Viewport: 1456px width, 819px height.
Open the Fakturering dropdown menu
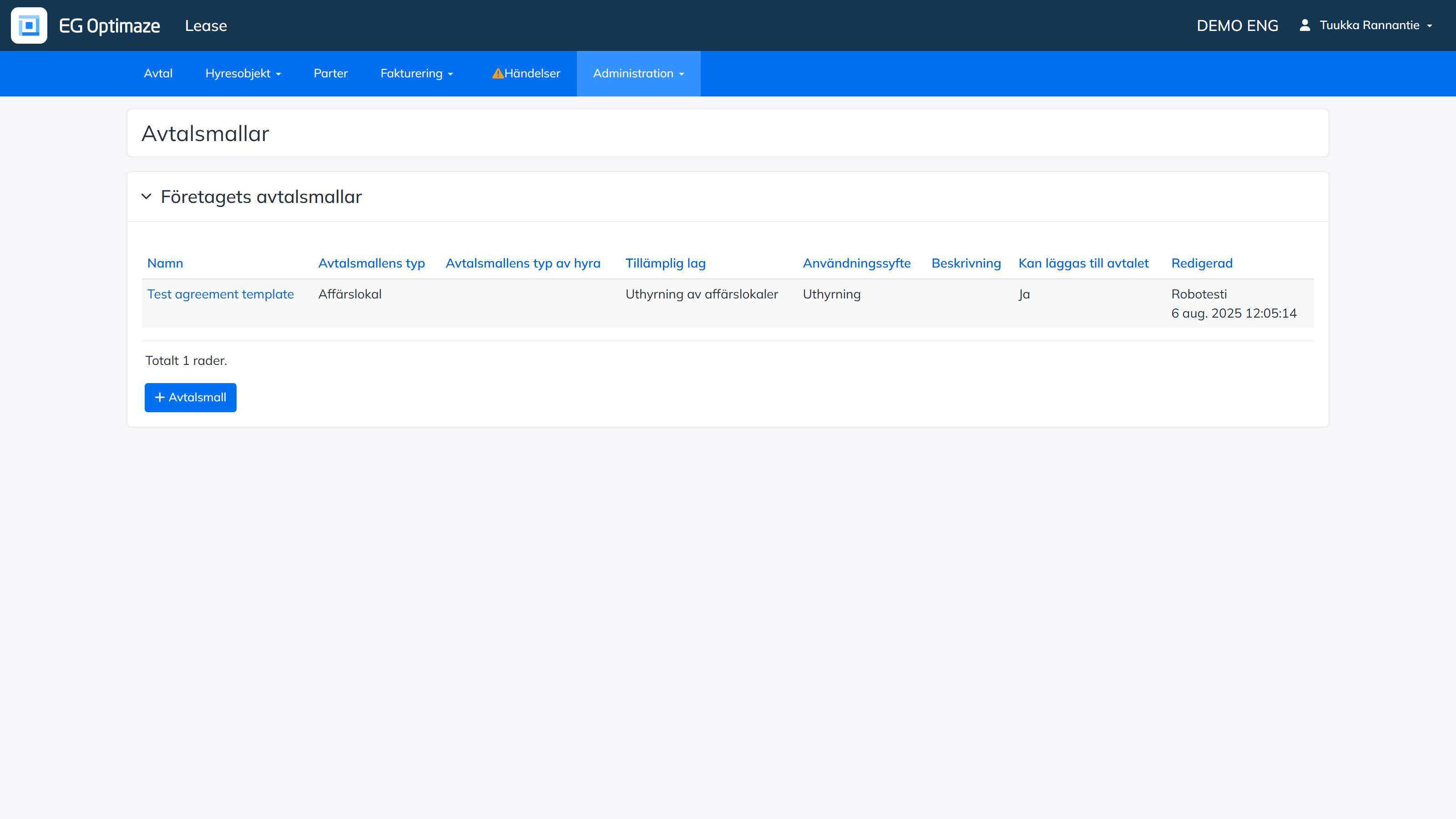tap(417, 73)
